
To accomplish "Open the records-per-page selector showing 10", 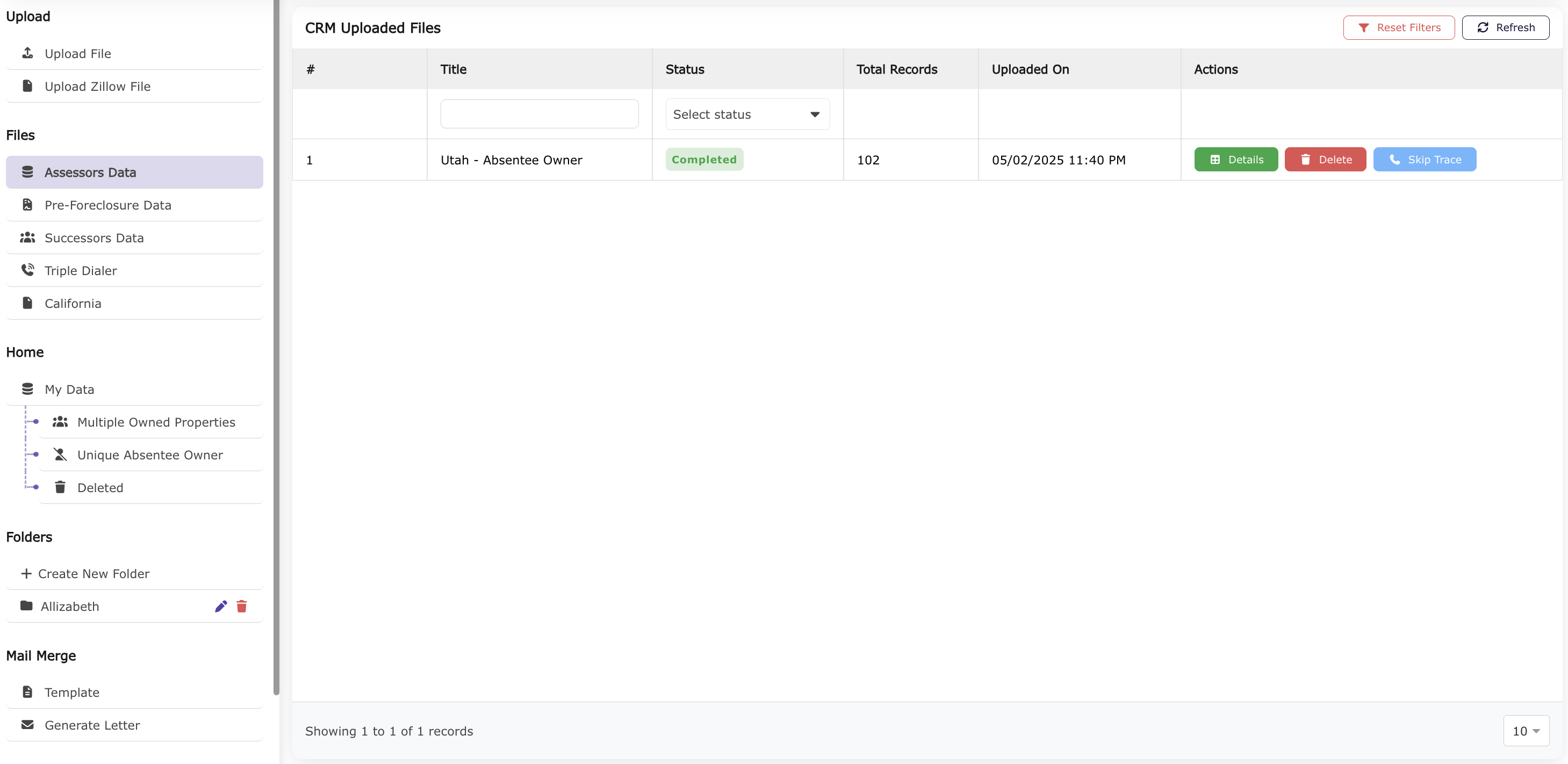I will tap(1526, 731).
